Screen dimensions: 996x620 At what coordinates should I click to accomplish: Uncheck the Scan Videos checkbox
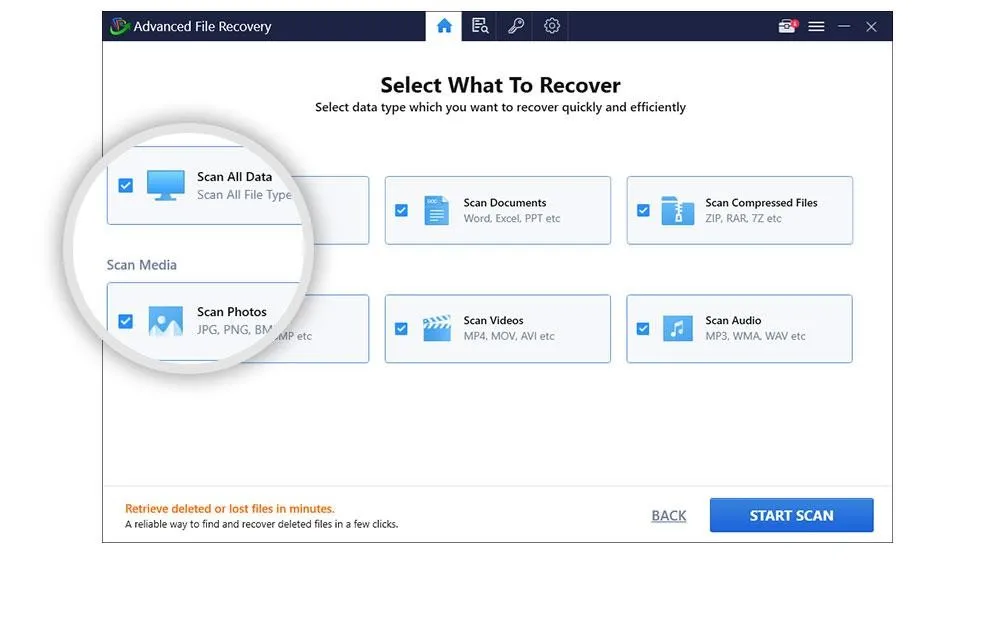402,329
